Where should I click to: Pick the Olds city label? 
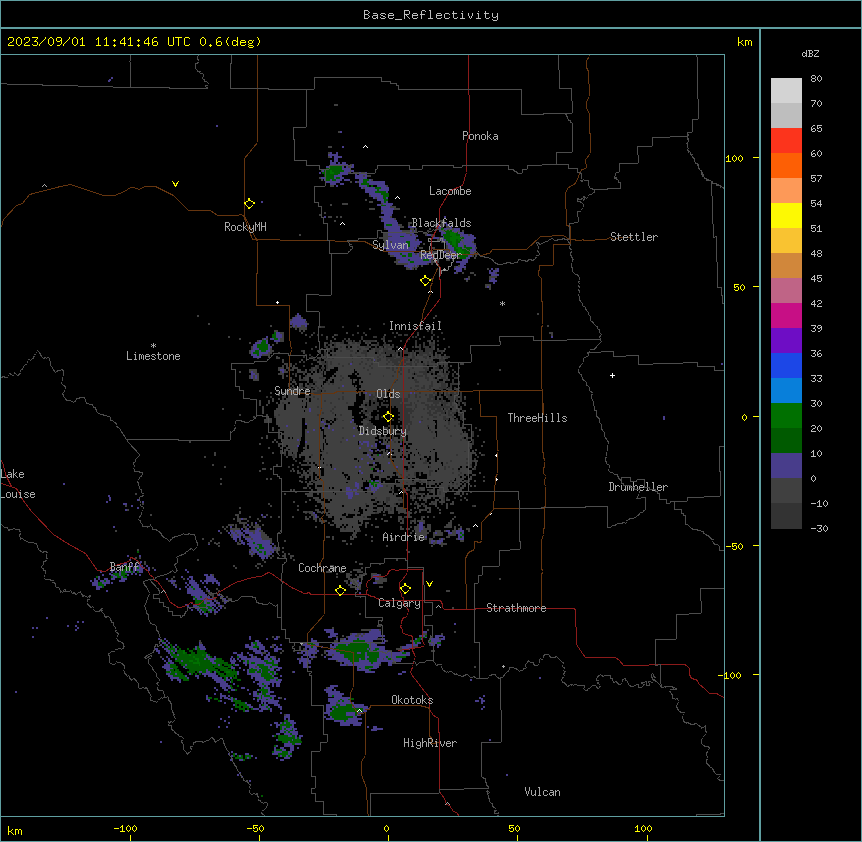coord(388,394)
